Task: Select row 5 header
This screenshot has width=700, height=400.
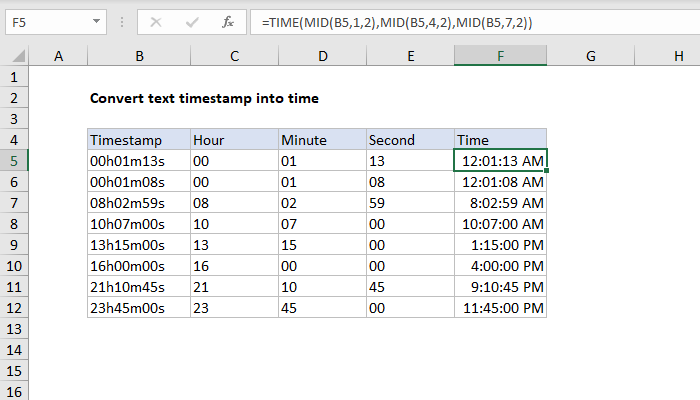Action: point(14,161)
